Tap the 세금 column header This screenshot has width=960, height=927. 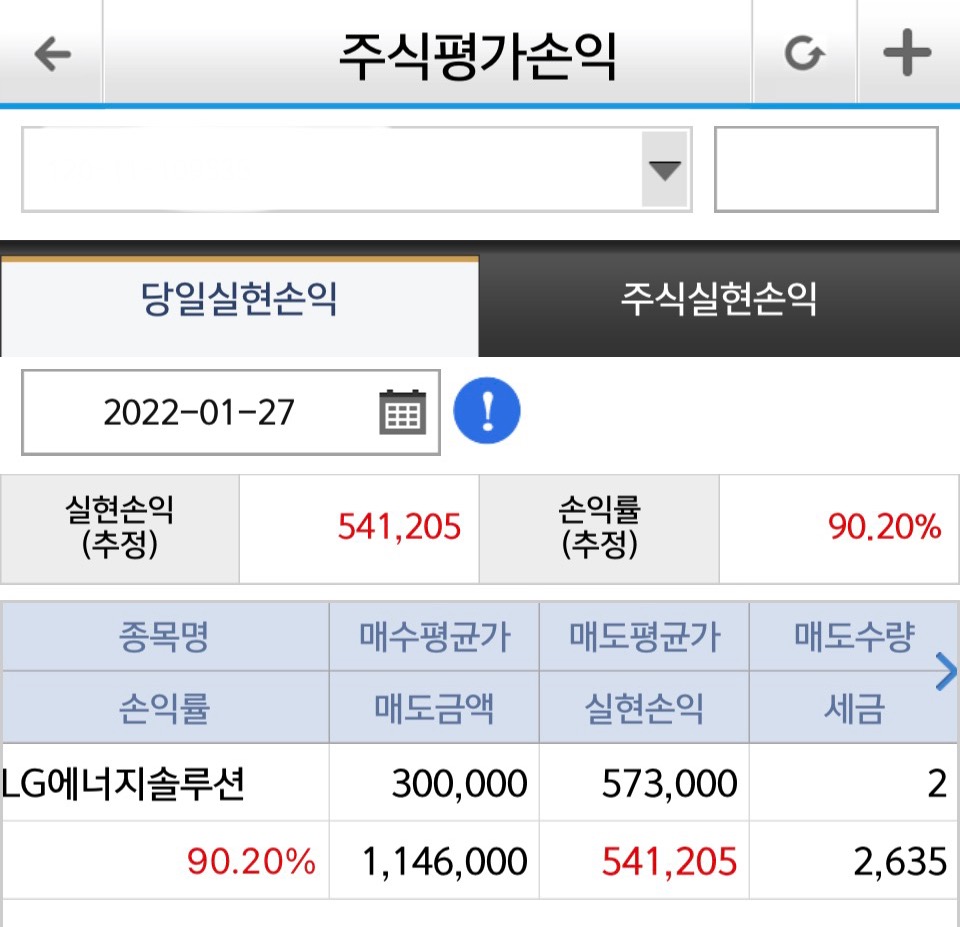click(x=854, y=708)
